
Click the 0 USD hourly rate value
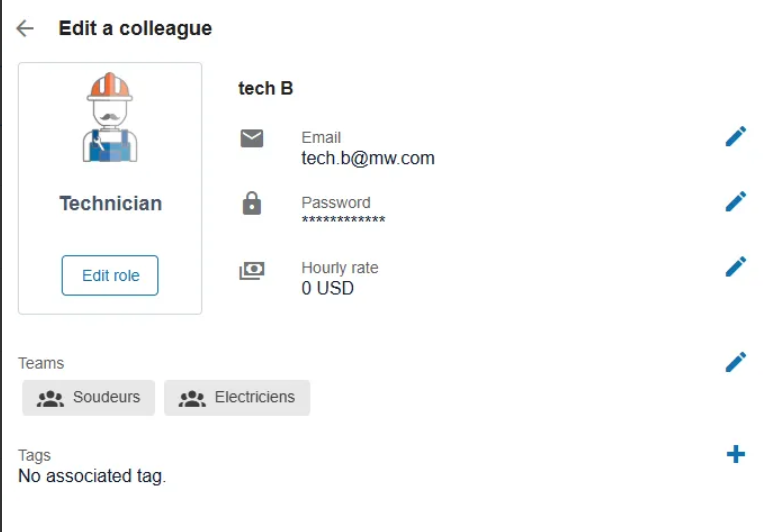[x=327, y=288]
